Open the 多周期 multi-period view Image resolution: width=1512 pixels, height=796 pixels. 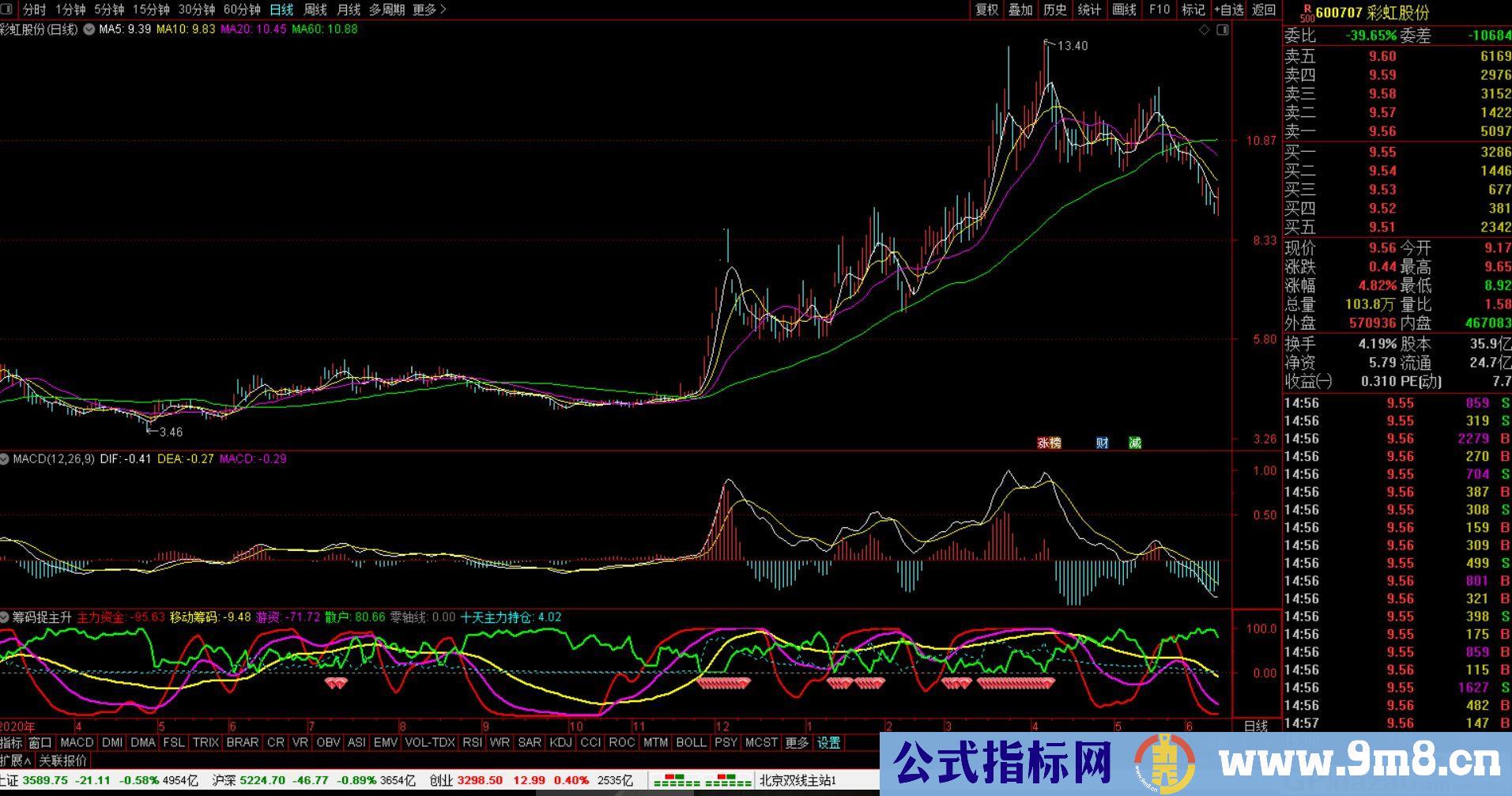point(386,9)
